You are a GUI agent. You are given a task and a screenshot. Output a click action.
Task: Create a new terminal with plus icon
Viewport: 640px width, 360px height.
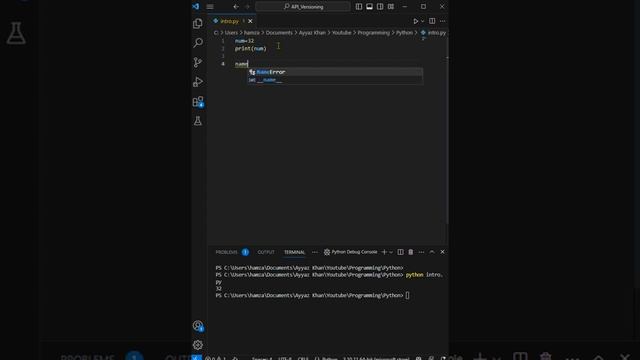pos(384,252)
